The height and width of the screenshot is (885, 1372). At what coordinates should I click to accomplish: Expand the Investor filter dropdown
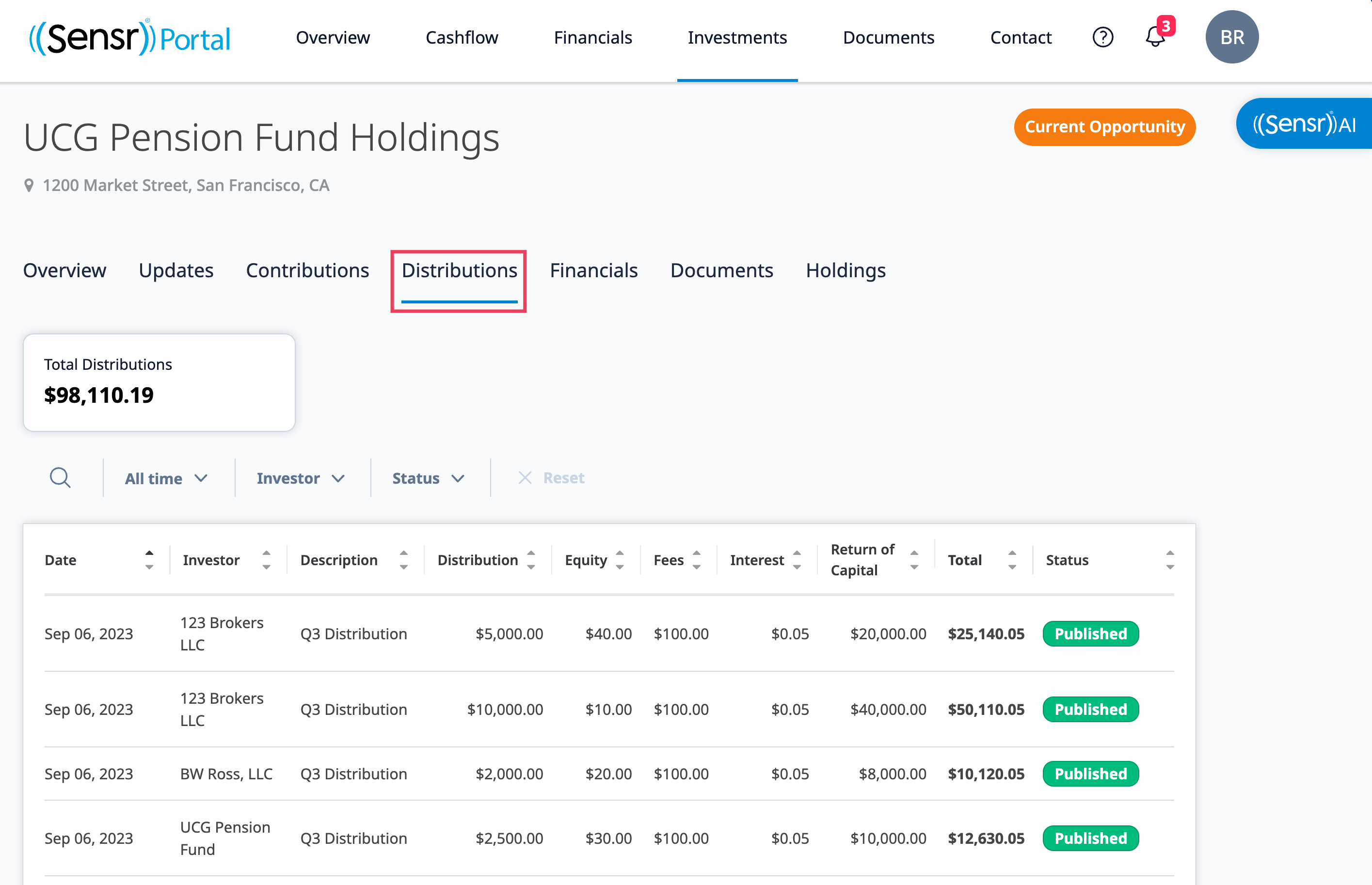click(301, 478)
